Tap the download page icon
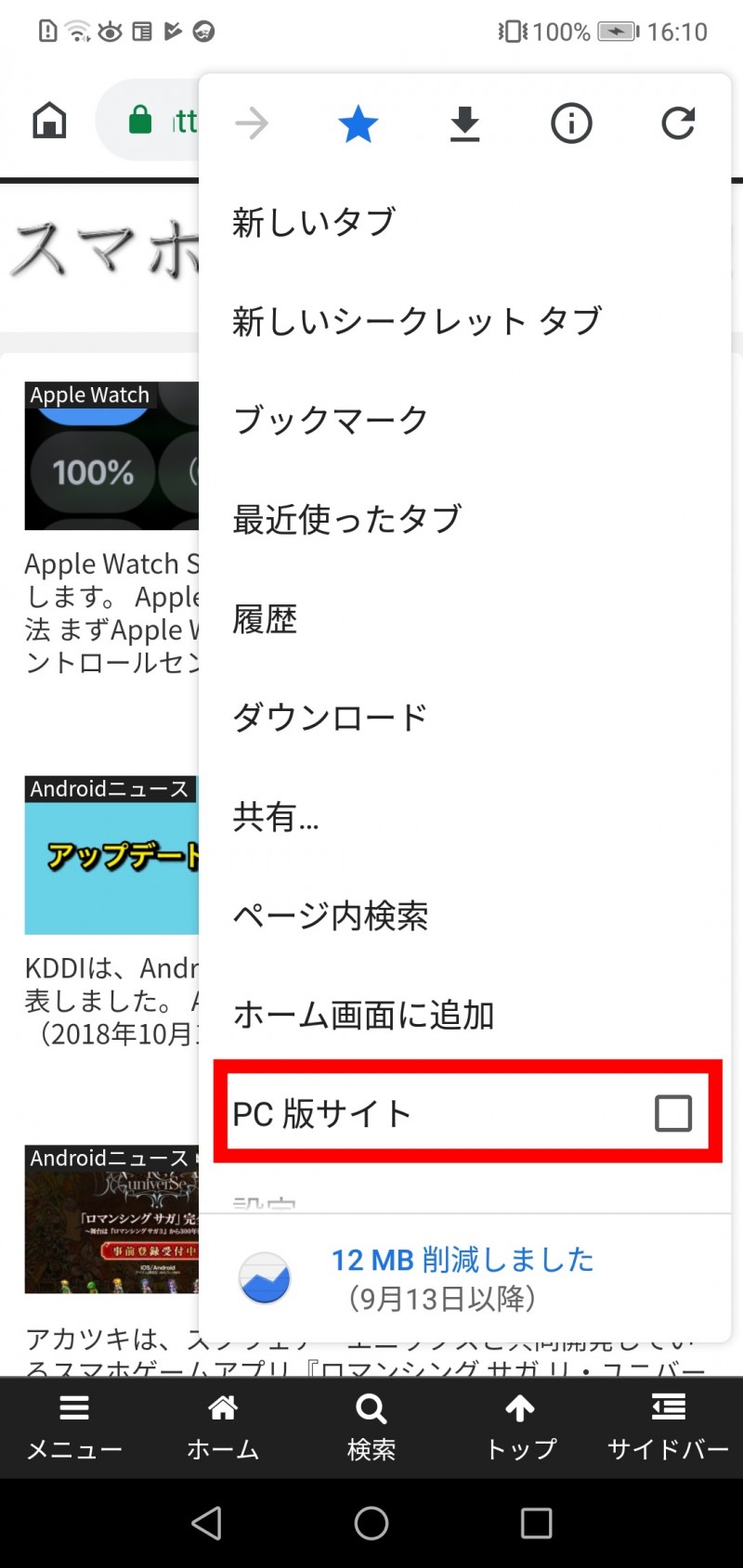This screenshot has height=1568, width=743. click(x=464, y=123)
